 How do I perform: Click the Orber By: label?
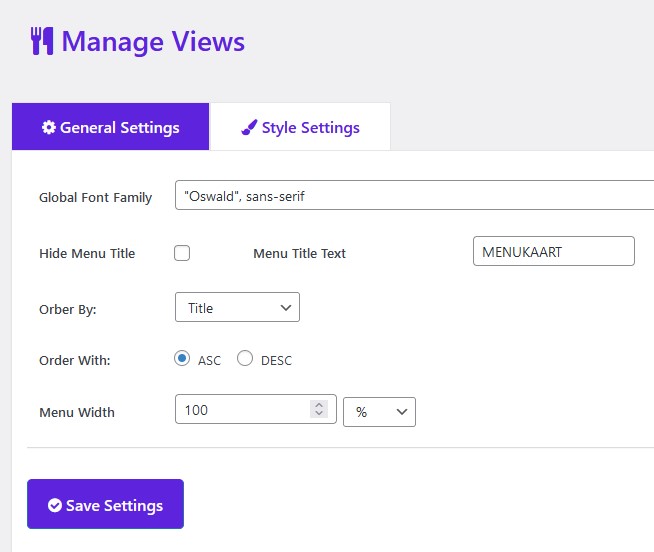tap(68, 310)
